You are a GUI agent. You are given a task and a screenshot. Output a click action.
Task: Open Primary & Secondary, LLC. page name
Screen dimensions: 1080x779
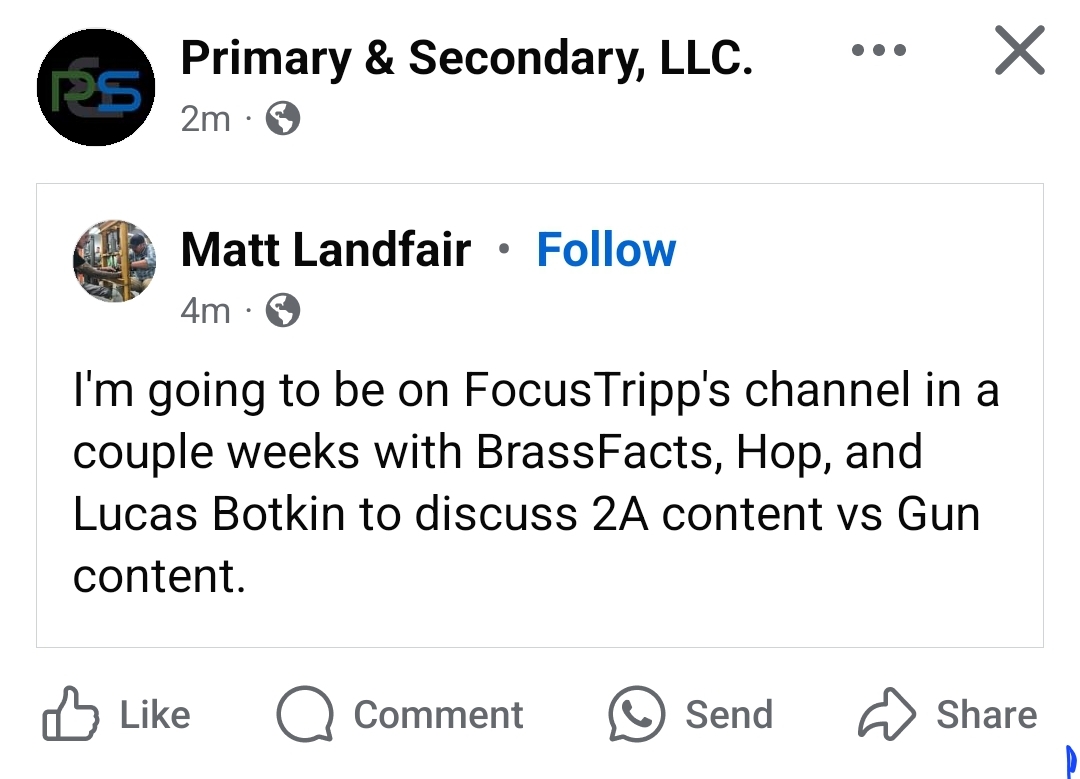[x=466, y=59]
